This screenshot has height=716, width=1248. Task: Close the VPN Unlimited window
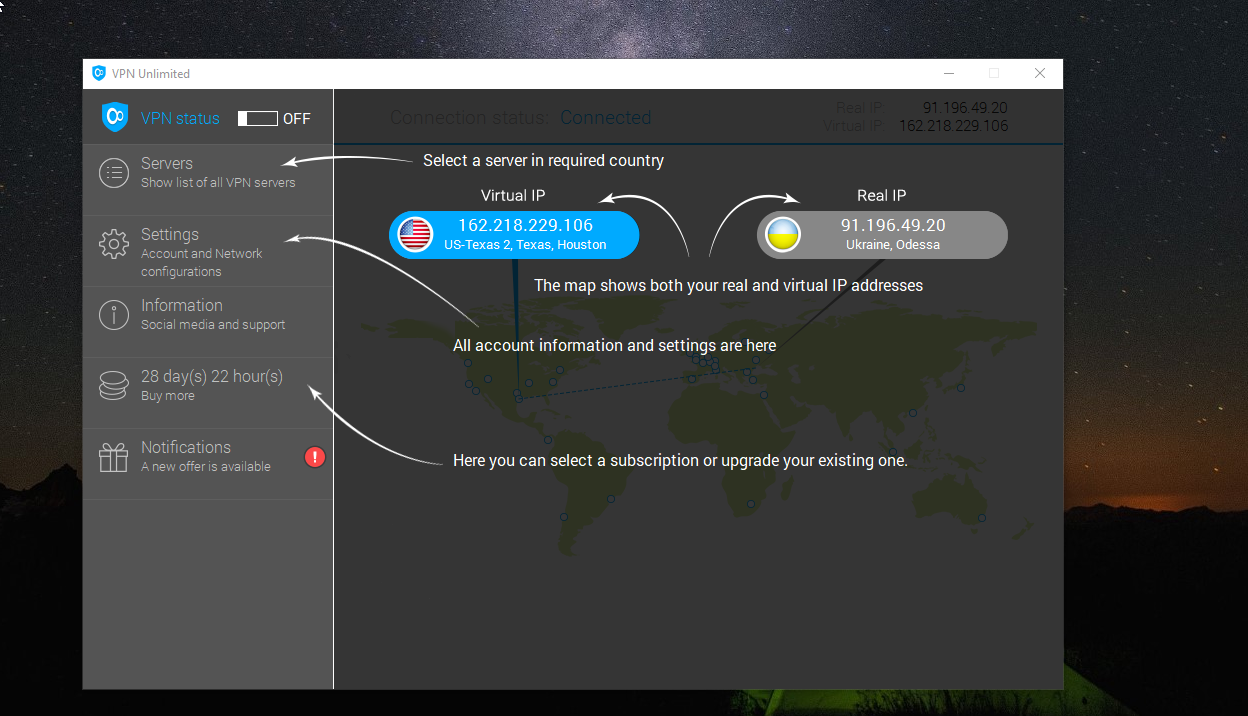1040,73
